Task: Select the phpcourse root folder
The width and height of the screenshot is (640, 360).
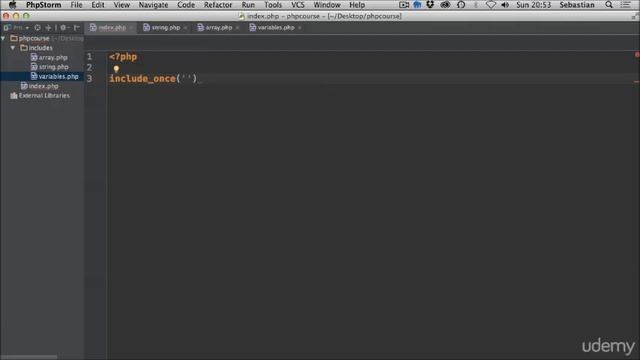Action: [x=34, y=38]
